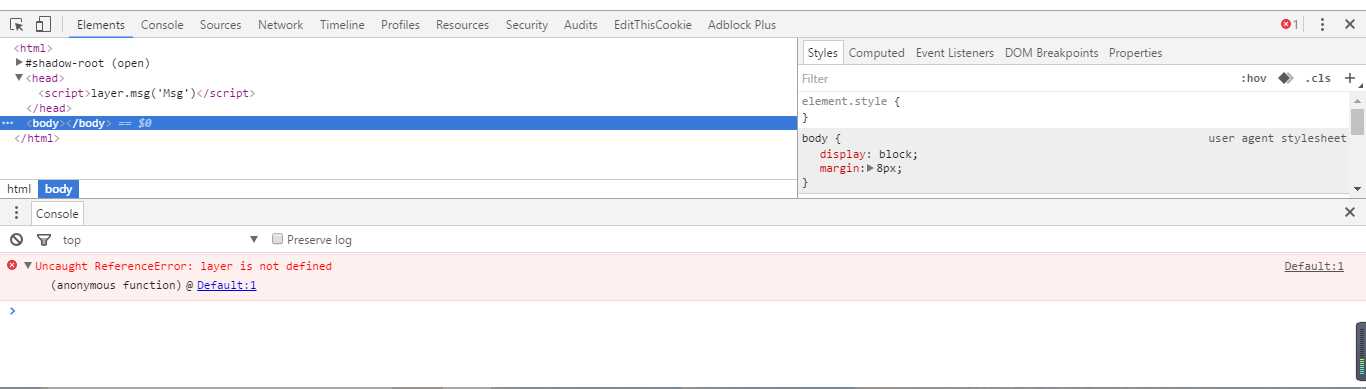This screenshot has width=1366, height=389.
Task: Switch to the Elements tab
Action: pos(101,25)
